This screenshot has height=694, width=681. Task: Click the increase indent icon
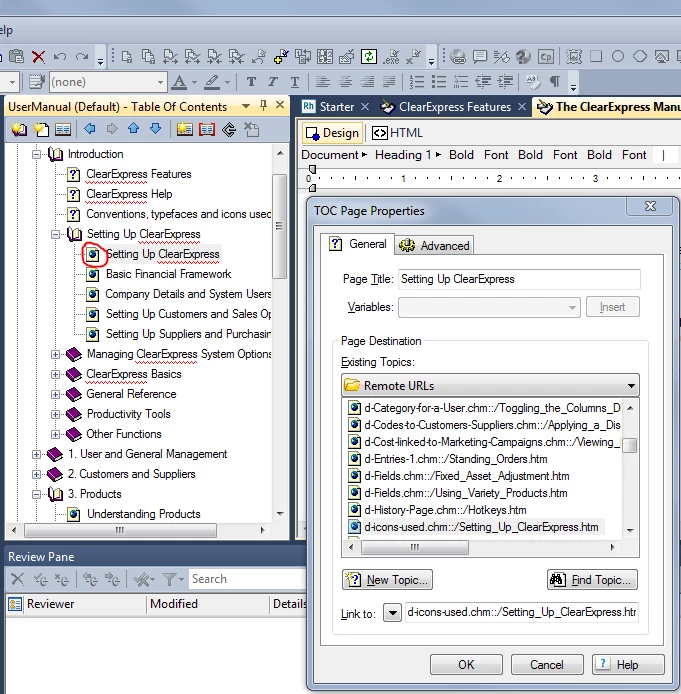tap(505, 81)
